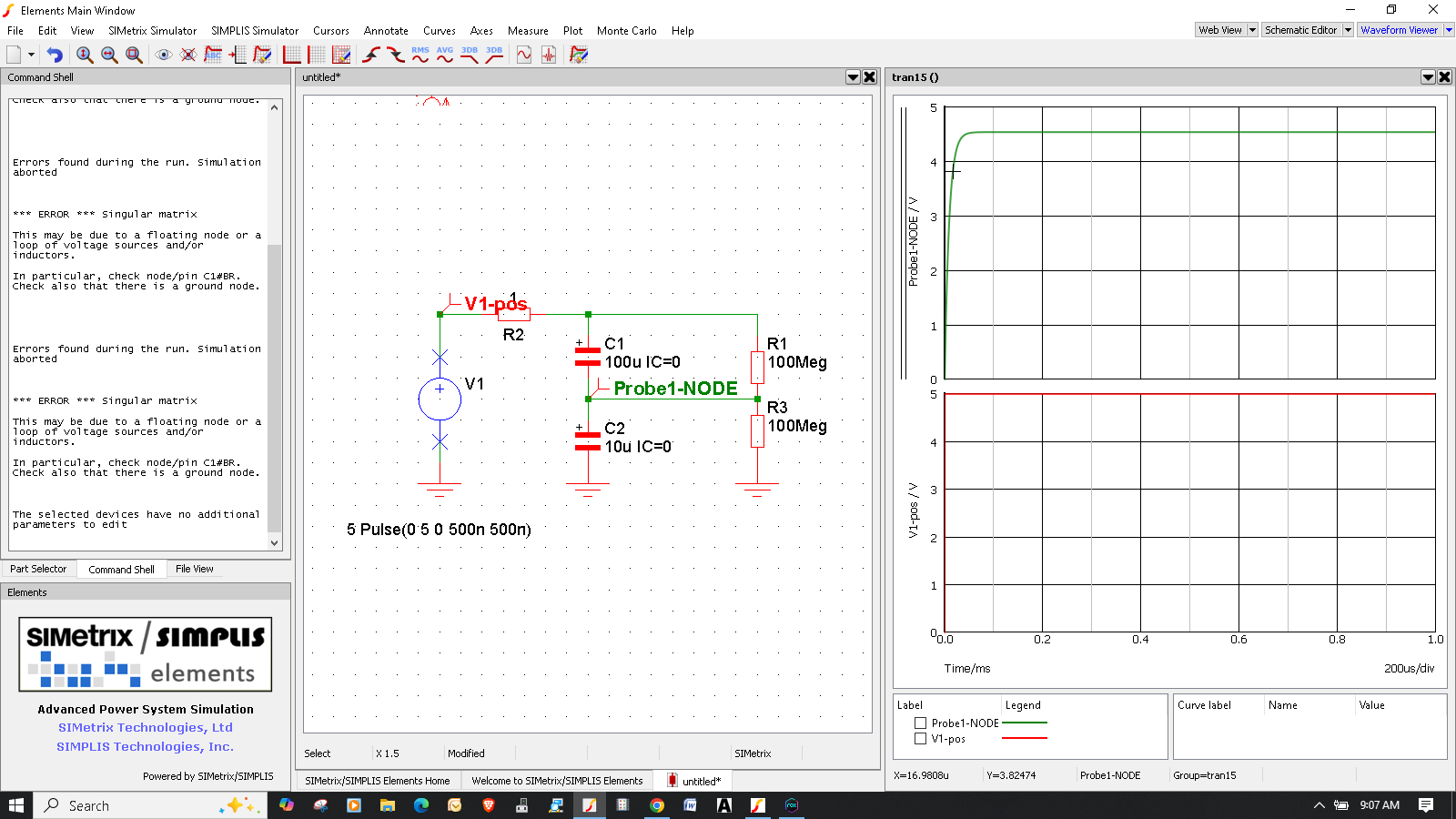Click the new grid icon
This screenshot has width=1456, height=819.
316,55
